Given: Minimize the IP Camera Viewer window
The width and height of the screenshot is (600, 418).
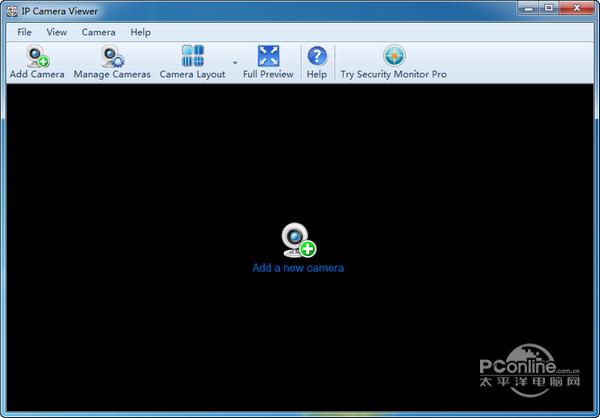Looking at the screenshot, I should [529, 8].
